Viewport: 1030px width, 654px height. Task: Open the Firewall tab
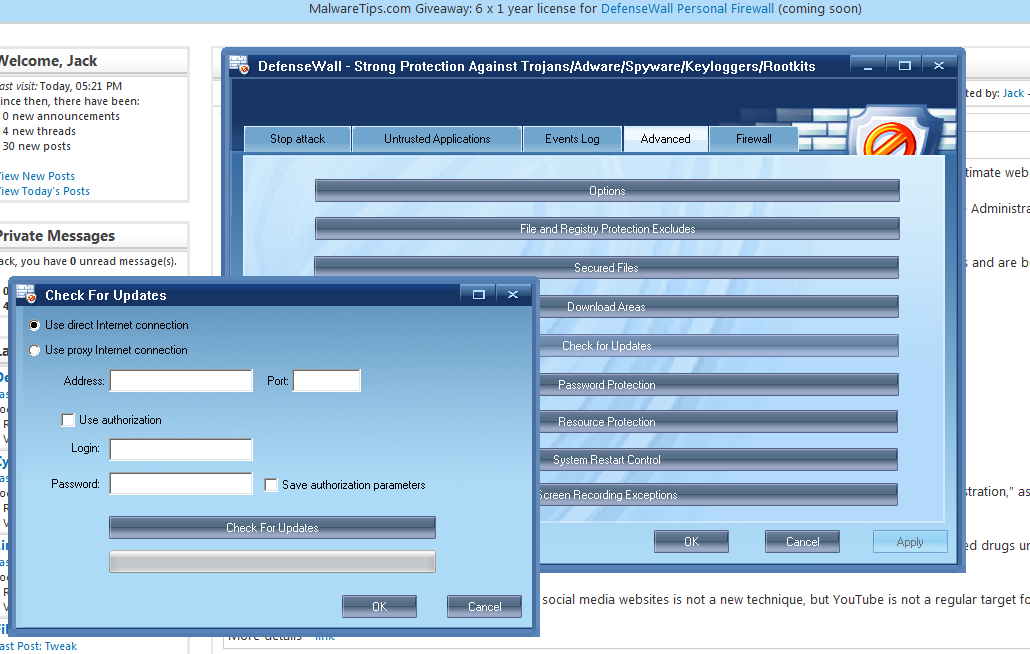coord(753,139)
